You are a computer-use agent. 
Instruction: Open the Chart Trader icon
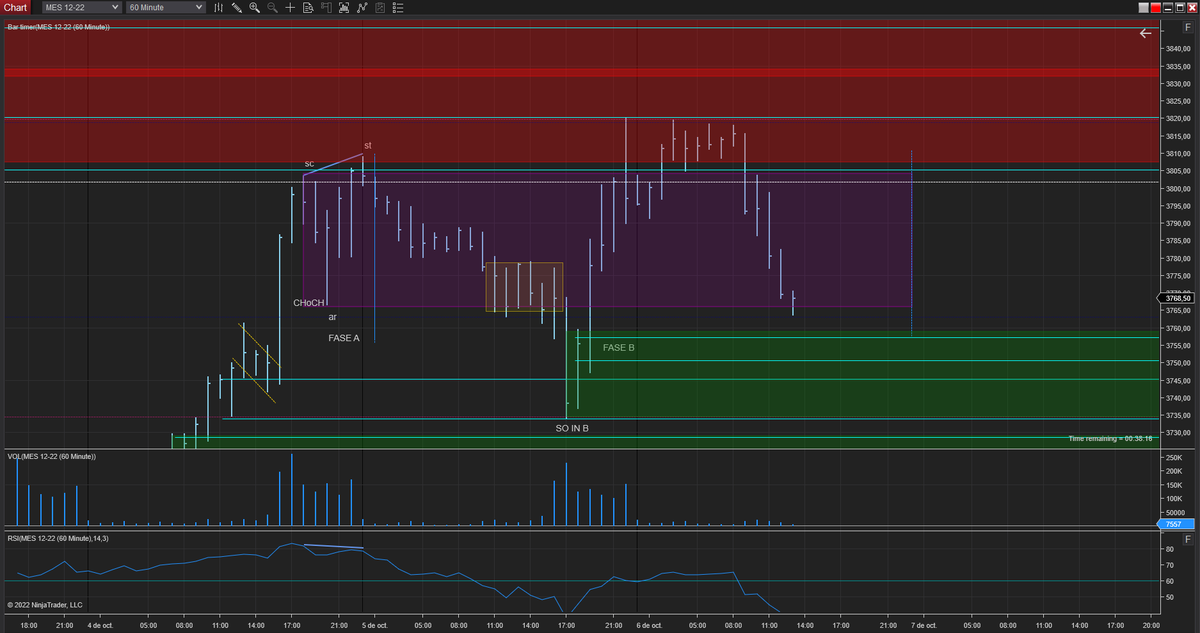click(326, 7)
